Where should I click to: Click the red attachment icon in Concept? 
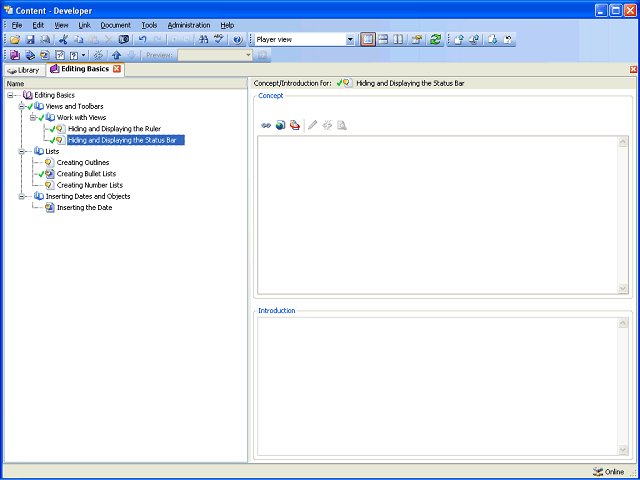pos(295,125)
